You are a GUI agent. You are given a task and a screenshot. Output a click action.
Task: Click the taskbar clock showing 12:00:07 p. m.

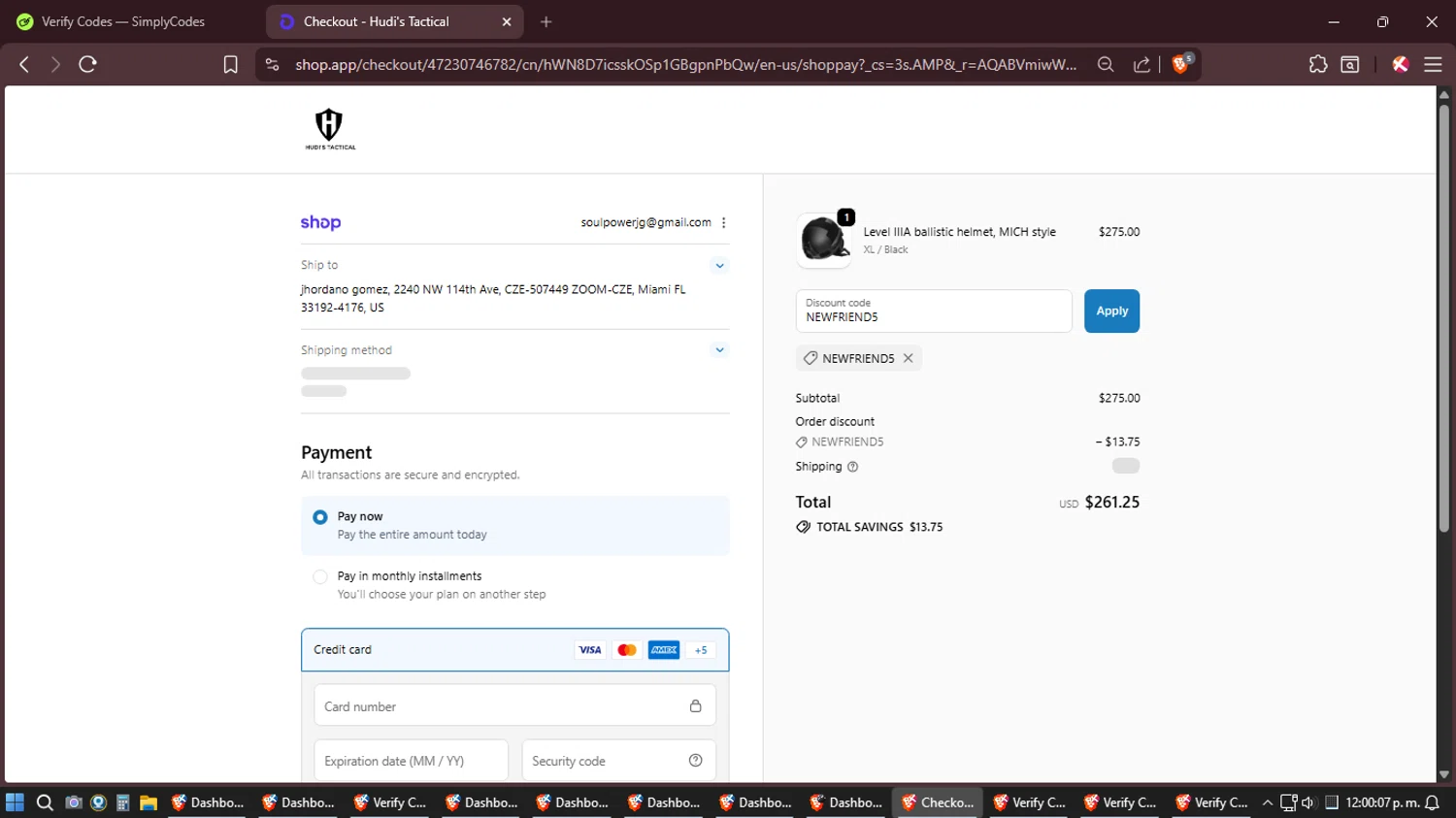(x=1382, y=802)
